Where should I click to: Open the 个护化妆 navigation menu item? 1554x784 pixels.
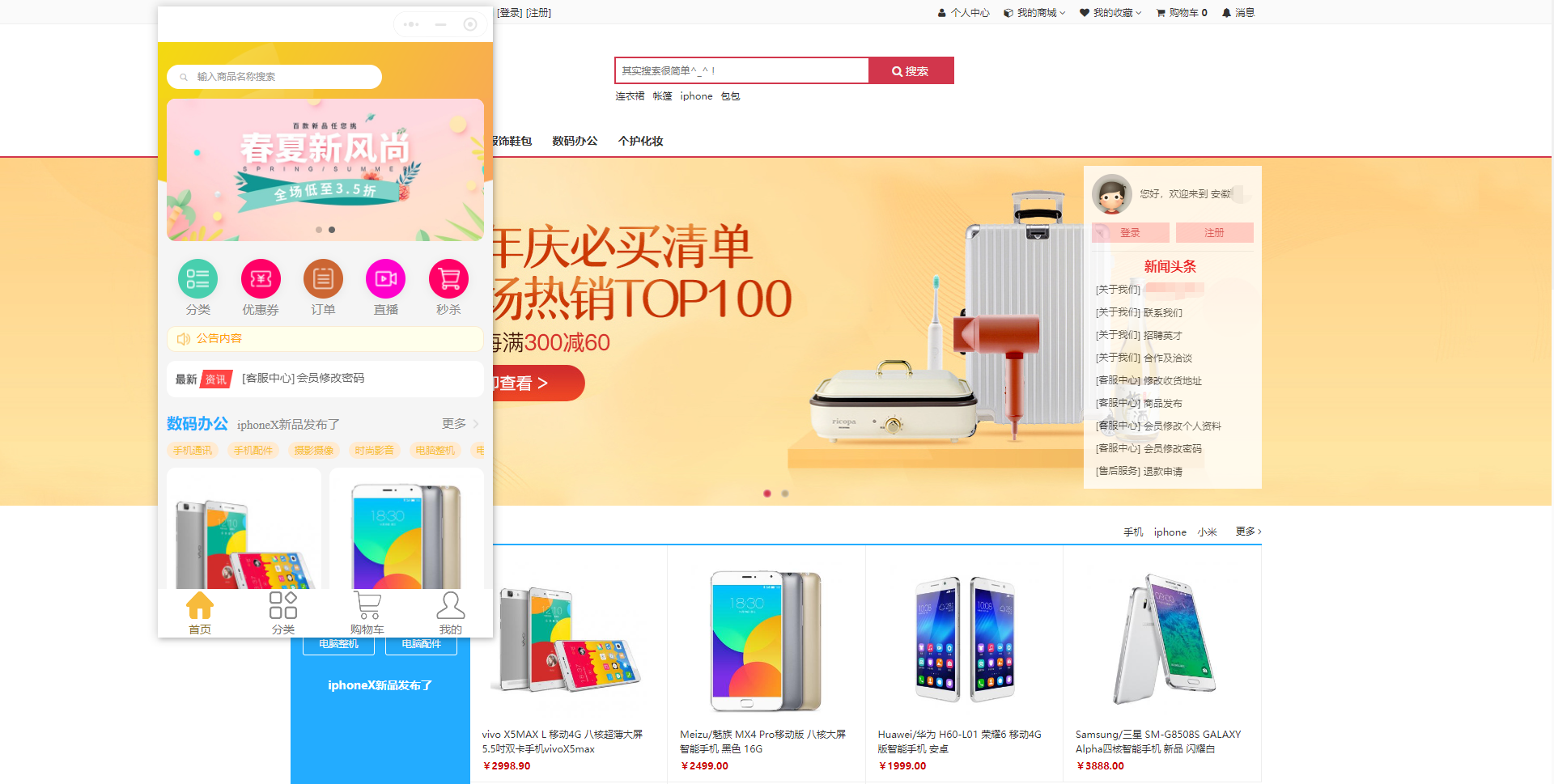[640, 141]
